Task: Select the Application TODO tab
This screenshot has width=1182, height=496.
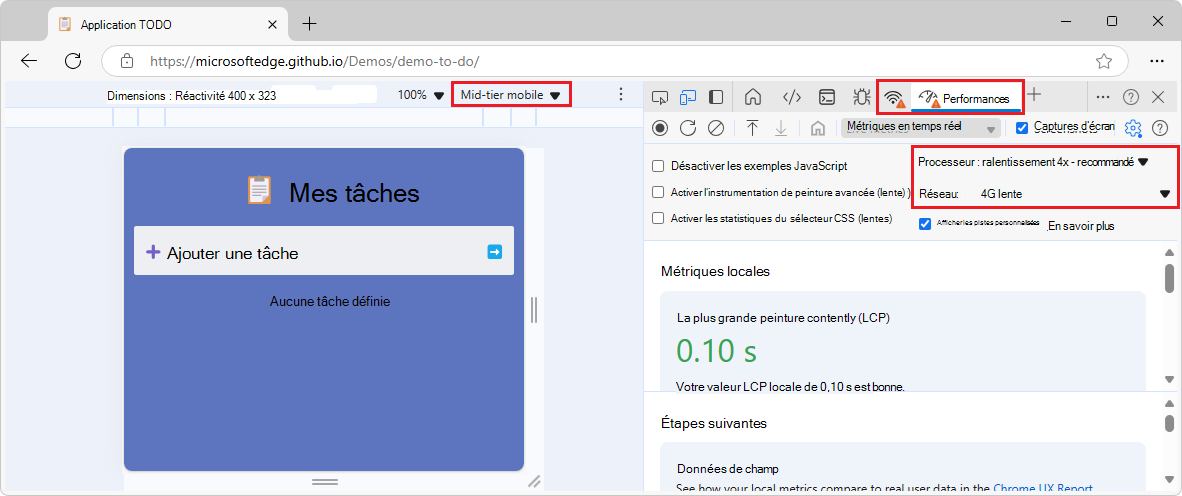Action: 168,24
